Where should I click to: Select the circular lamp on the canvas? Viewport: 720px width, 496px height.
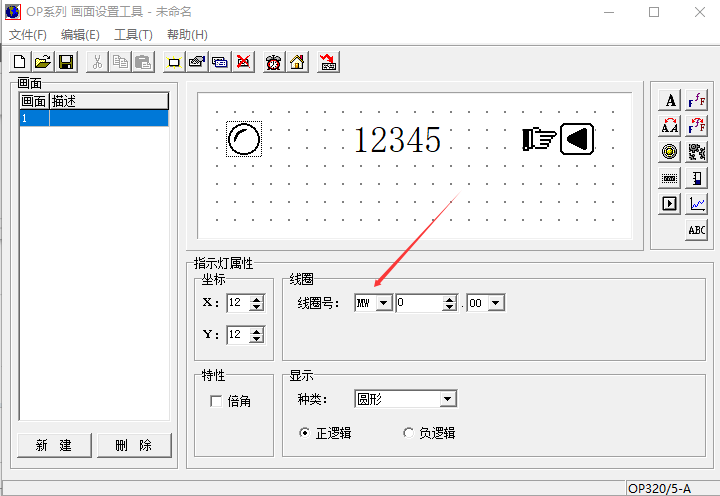click(244, 139)
